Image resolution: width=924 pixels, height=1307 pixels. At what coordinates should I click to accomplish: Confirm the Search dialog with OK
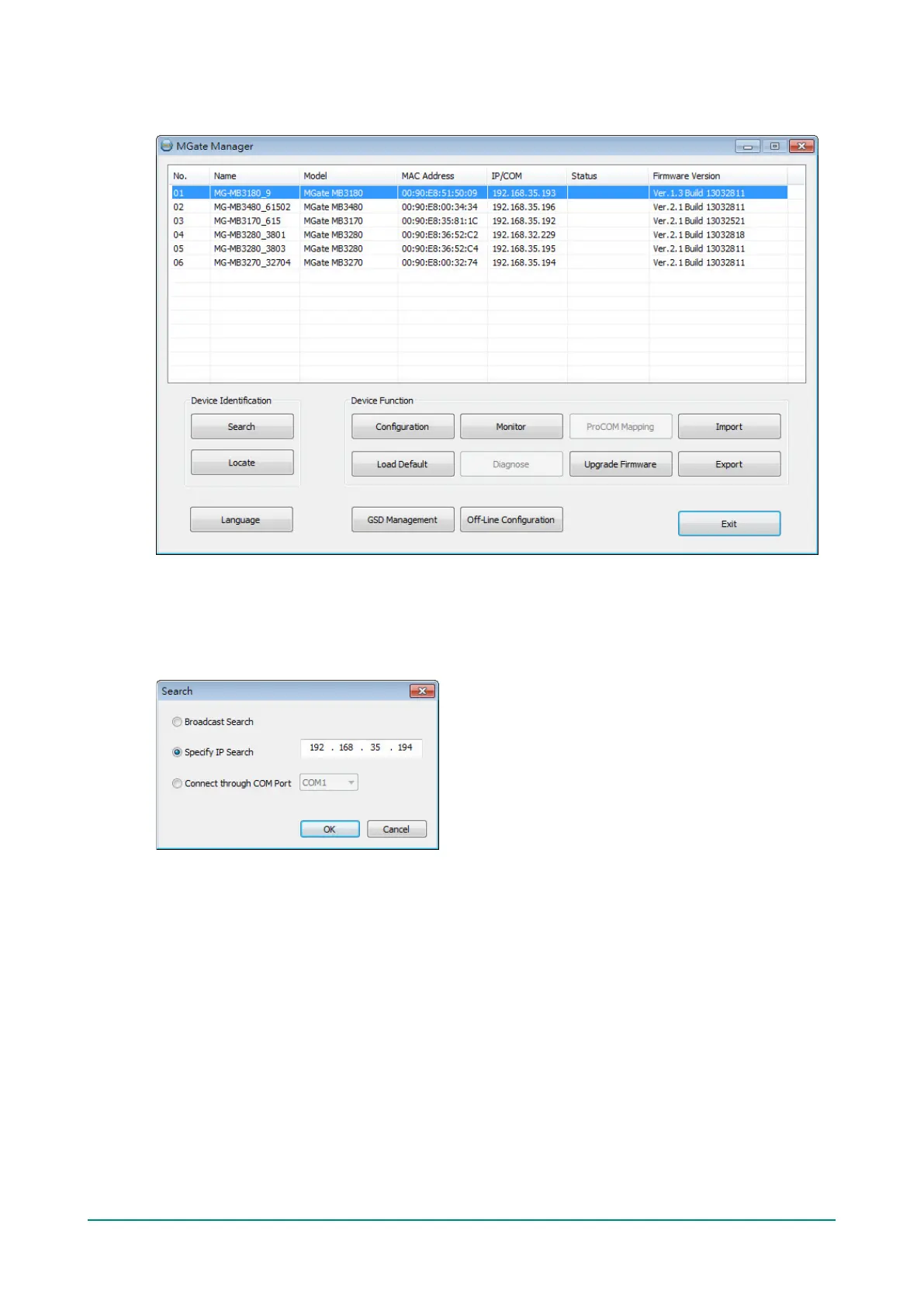tap(330, 829)
